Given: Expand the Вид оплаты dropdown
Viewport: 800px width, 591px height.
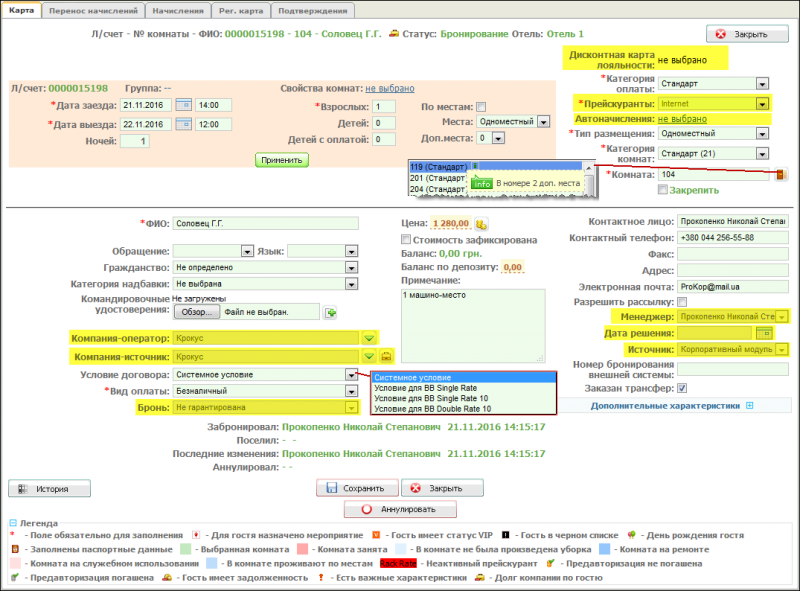Looking at the screenshot, I should (x=351, y=391).
